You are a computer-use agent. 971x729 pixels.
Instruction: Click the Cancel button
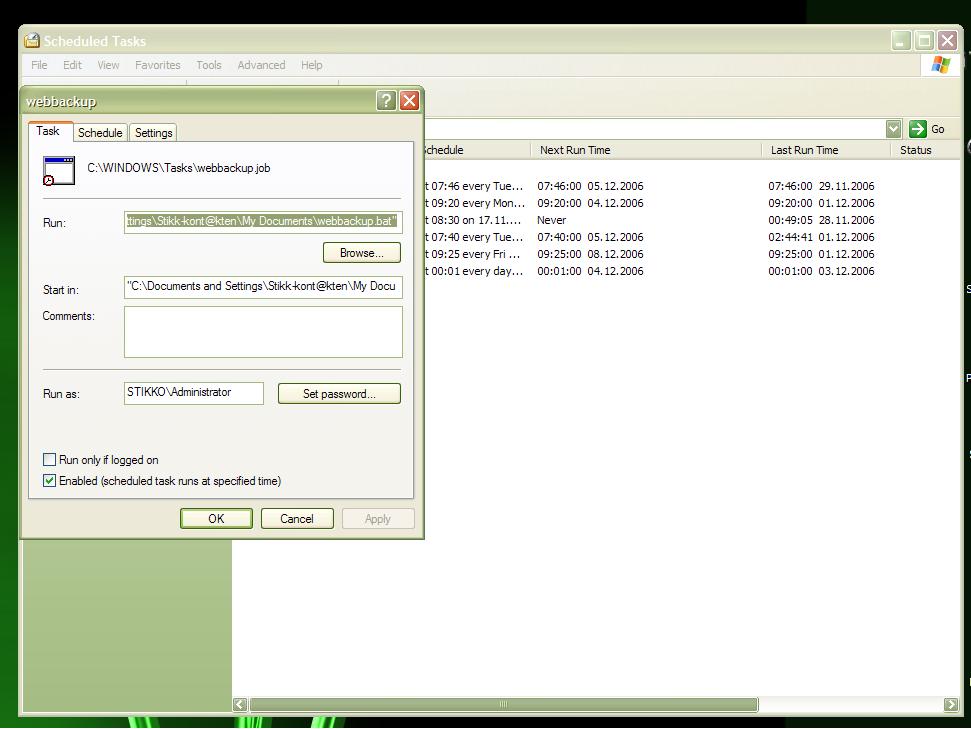coord(297,518)
